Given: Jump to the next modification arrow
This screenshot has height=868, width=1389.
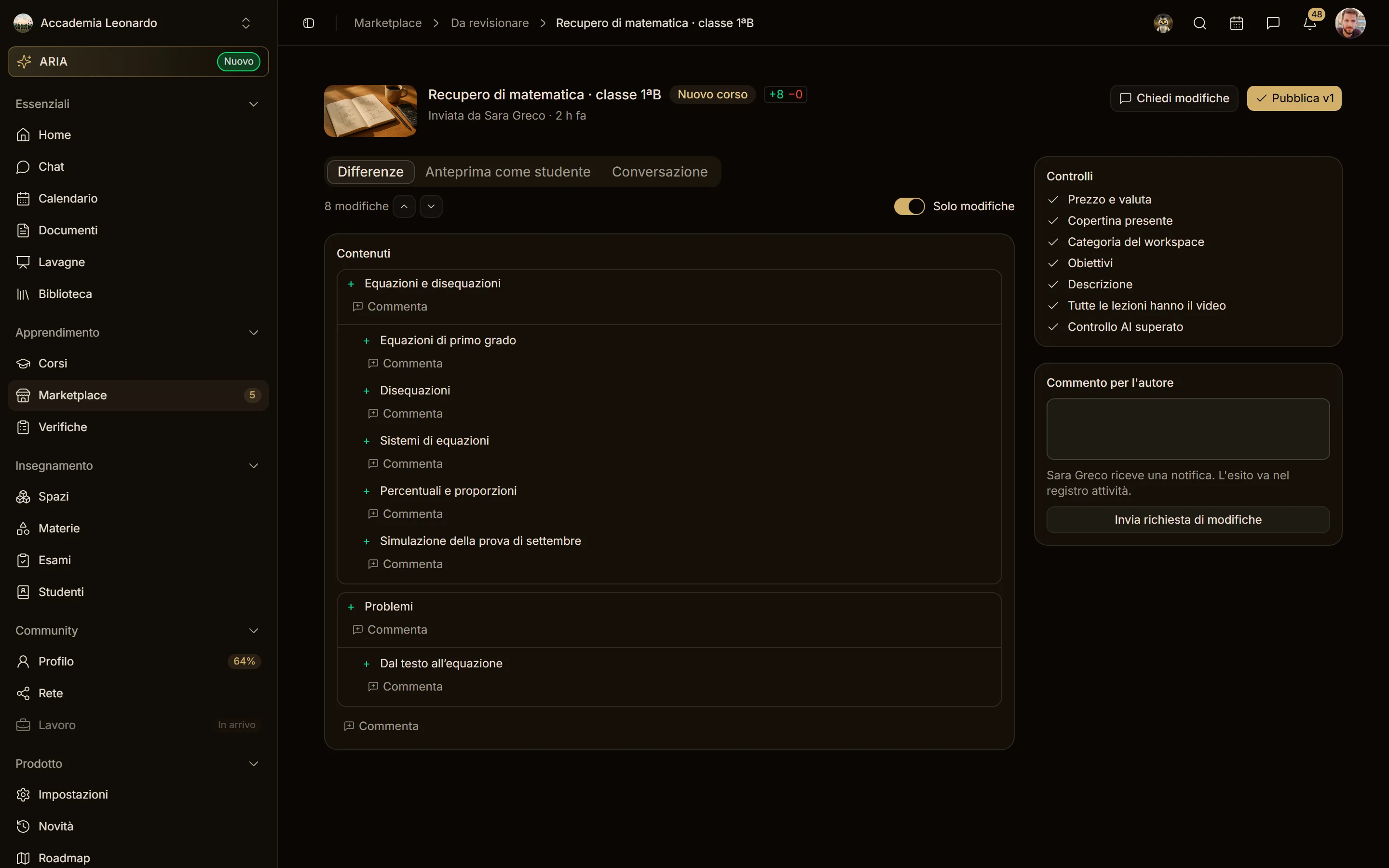Looking at the screenshot, I should 431,206.
